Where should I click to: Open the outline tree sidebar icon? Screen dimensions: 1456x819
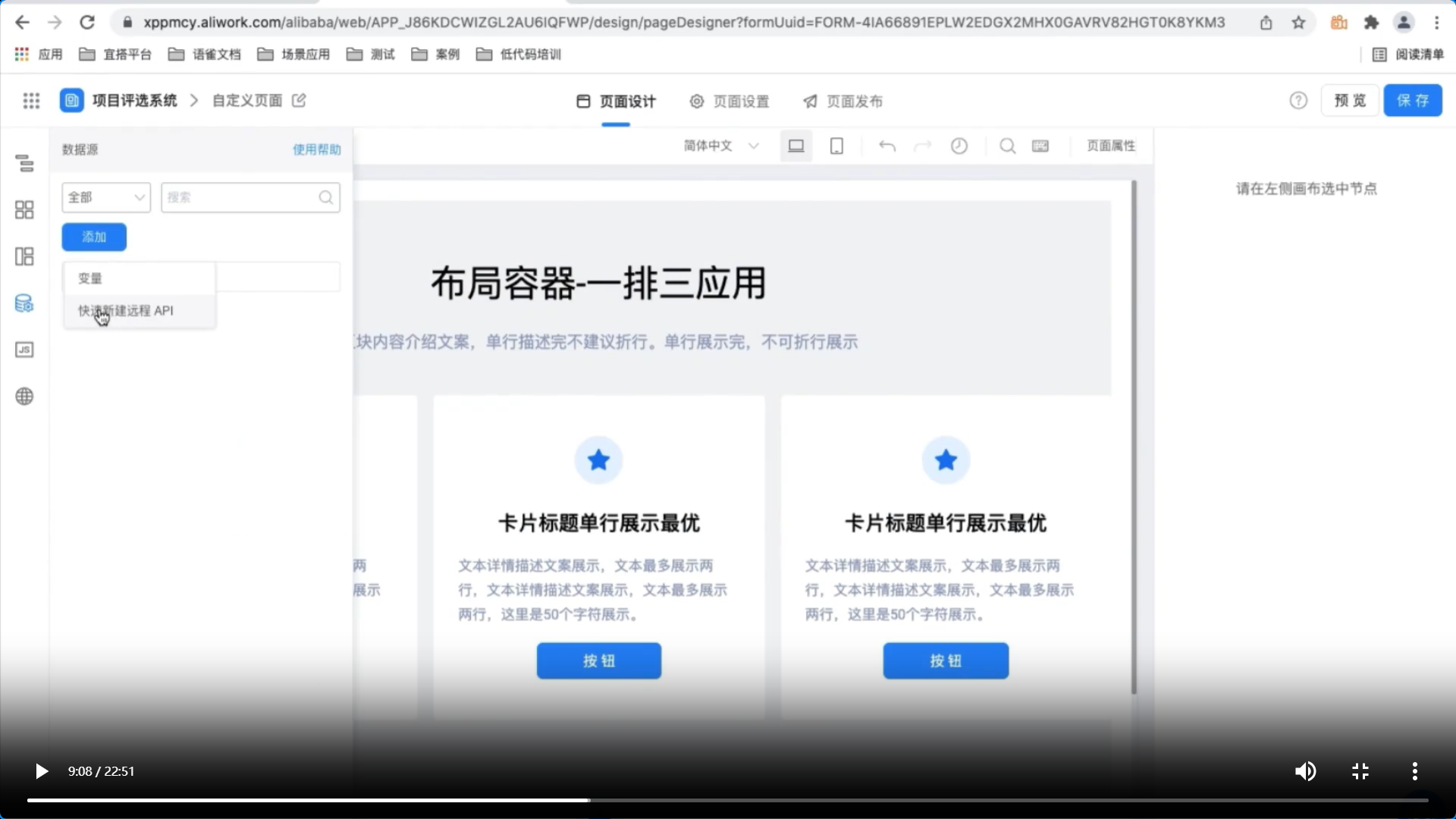24,163
